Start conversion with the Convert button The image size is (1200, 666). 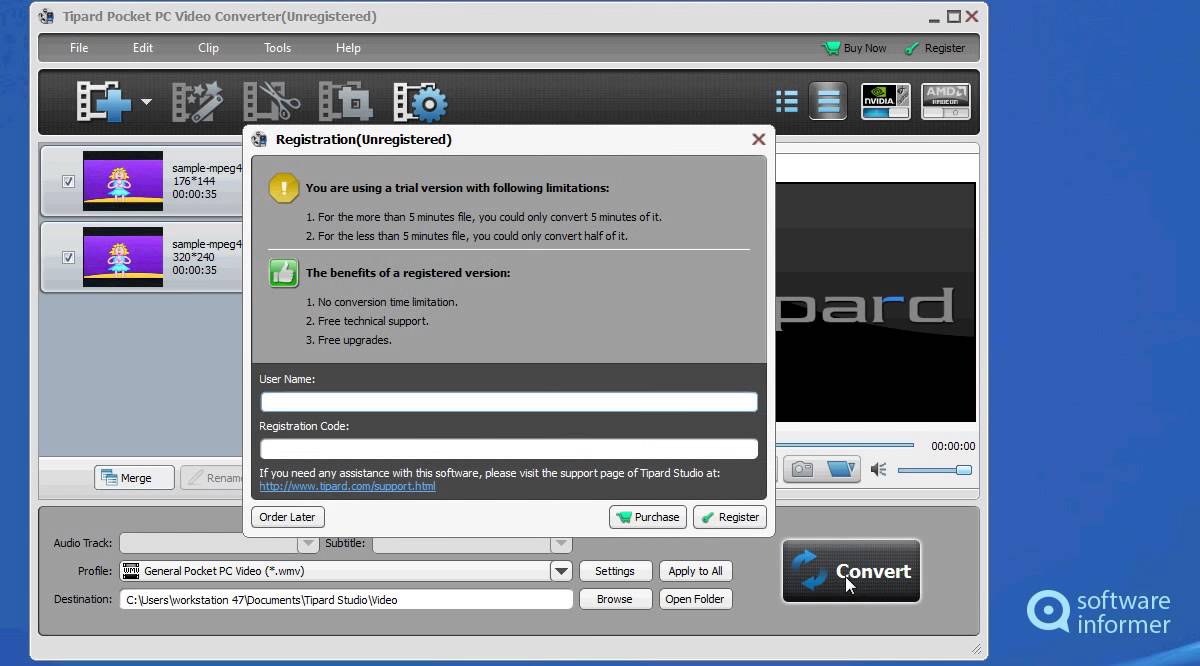(851, 571)
